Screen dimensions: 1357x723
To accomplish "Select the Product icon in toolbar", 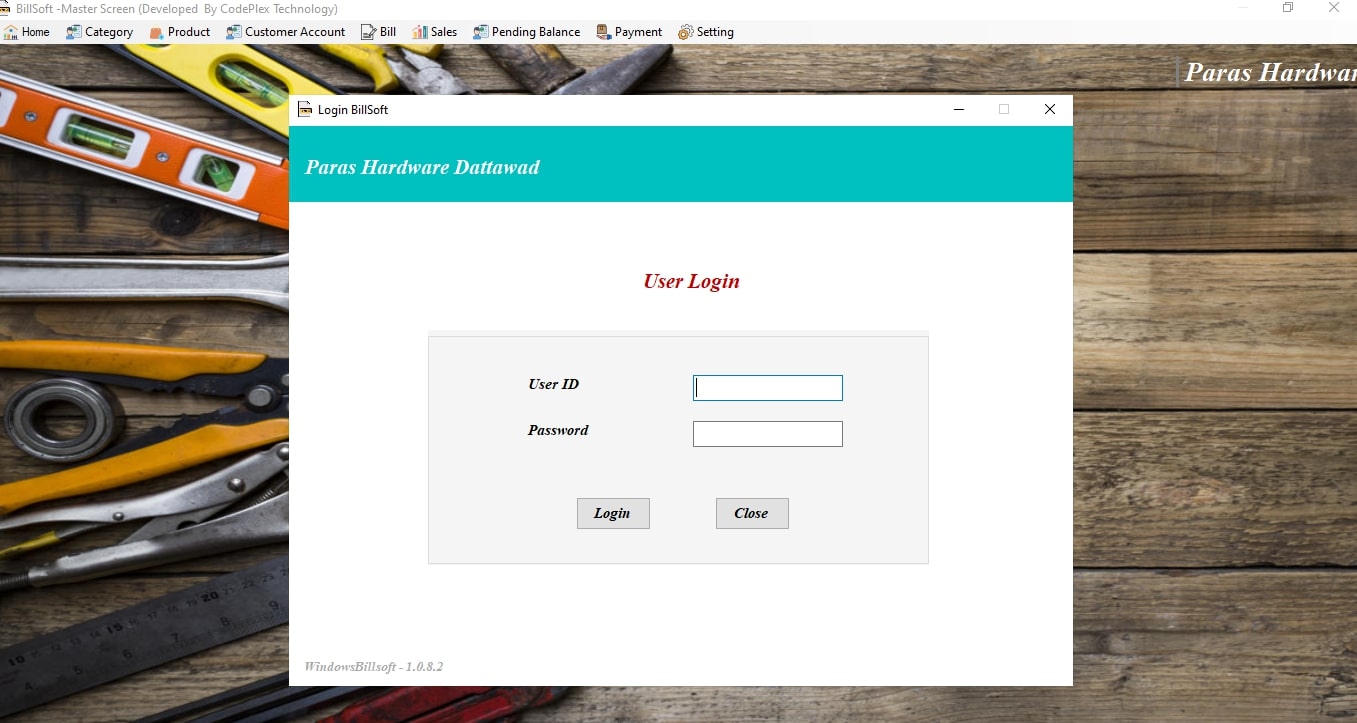I will tap(157, 32).
